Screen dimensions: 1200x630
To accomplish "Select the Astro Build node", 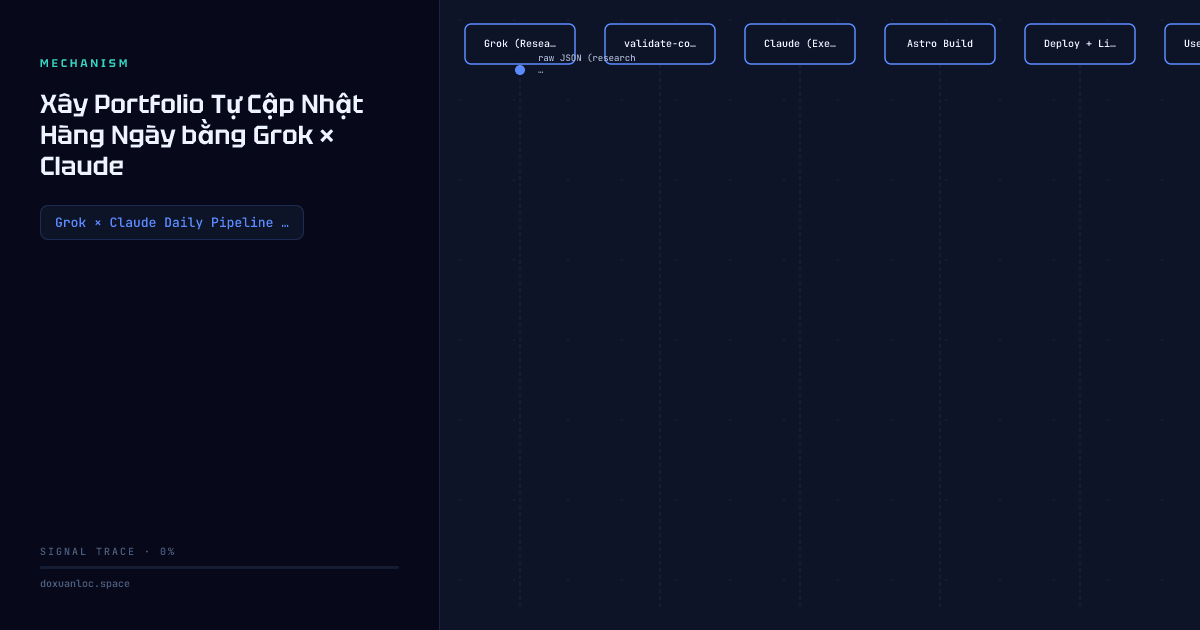I will click(x=940, y=44).
